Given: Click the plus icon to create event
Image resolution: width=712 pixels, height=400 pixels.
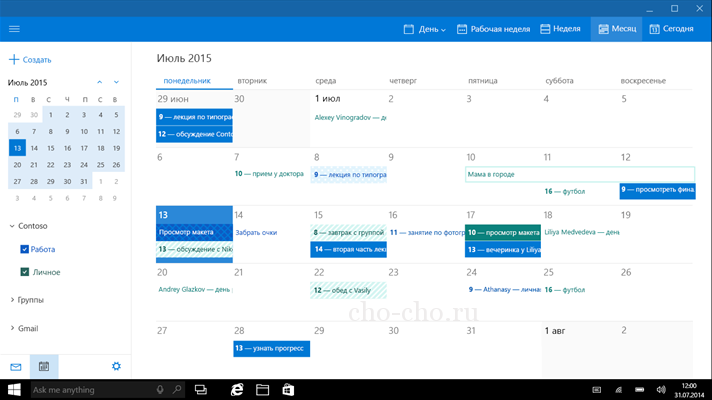Looking at the screenshot, I should pyautogui.click(x=14, y=60).
